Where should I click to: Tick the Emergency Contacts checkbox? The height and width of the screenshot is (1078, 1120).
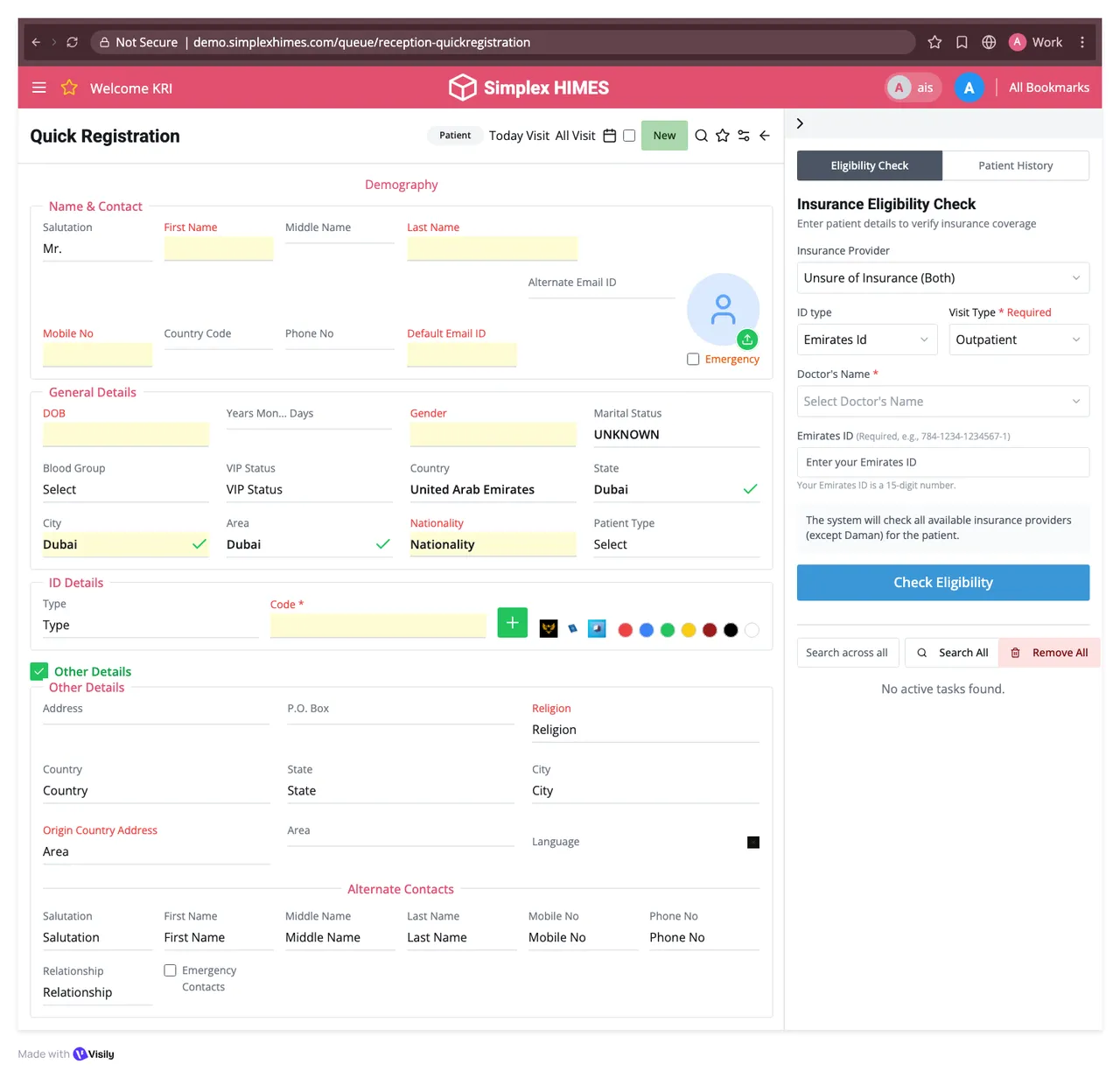click(171, 970)
